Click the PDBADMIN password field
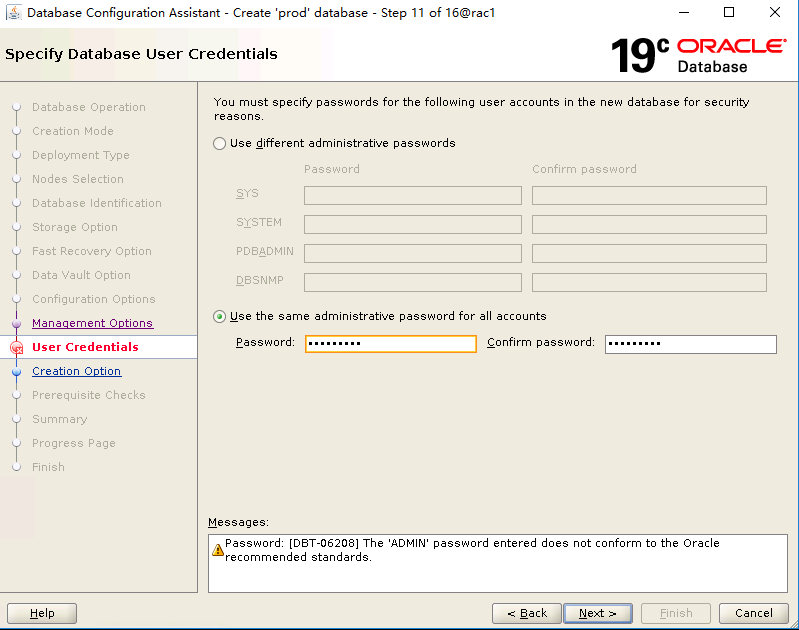Viewport: 799px width, 630px height. point(413,253)
